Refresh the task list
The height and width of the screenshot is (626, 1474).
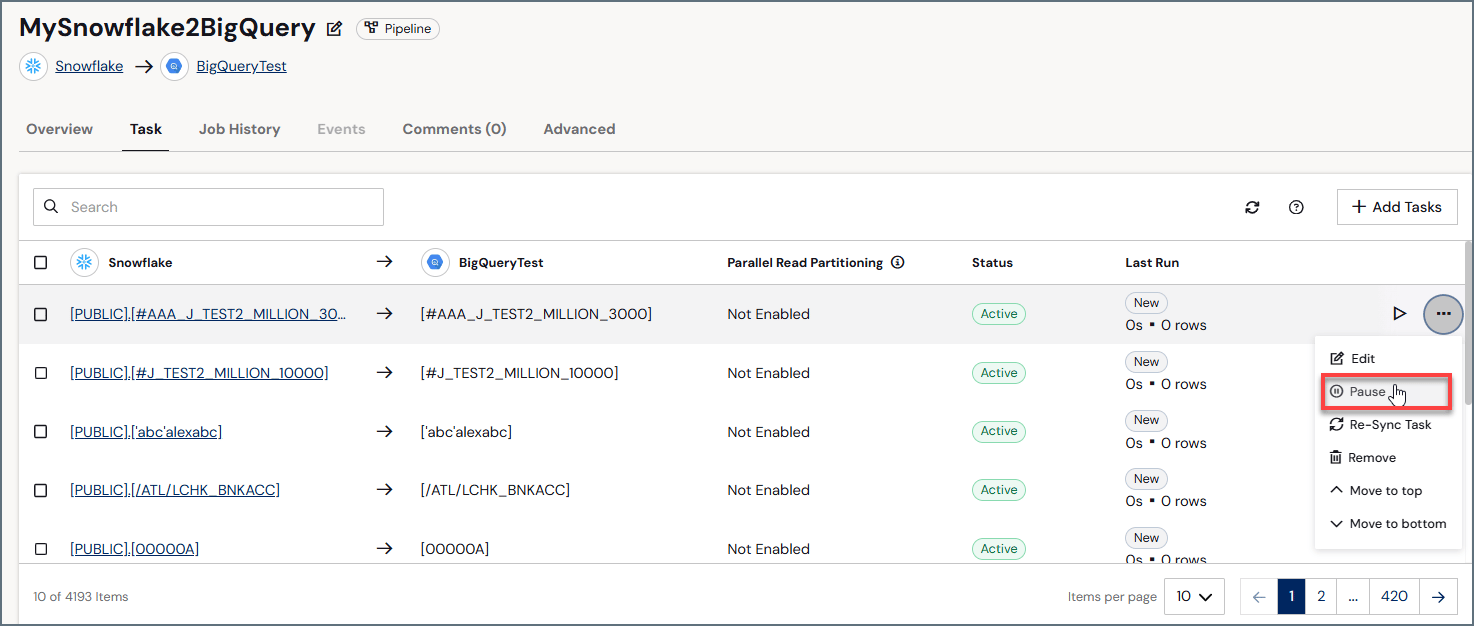tap(1252, 207)
